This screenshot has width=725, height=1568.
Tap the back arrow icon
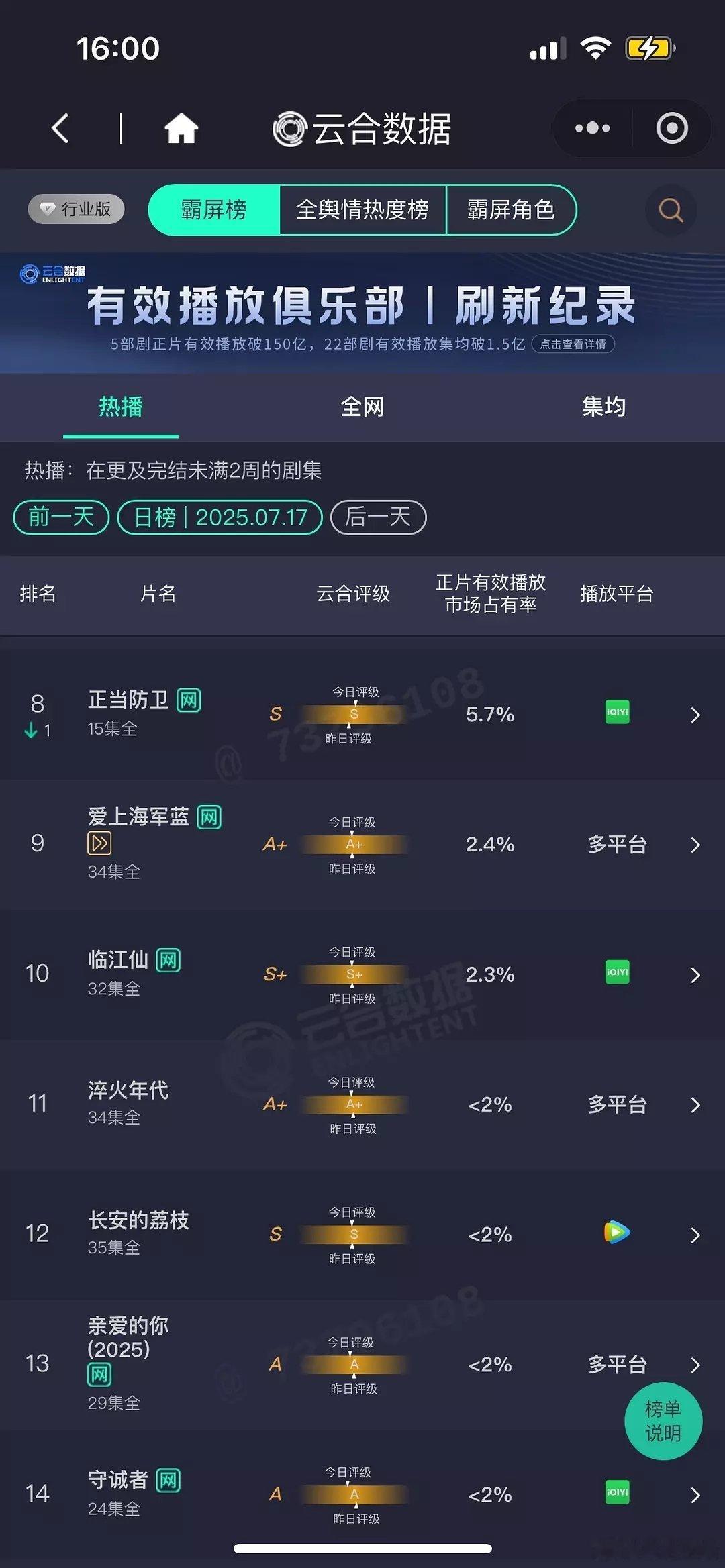(60, 128)
